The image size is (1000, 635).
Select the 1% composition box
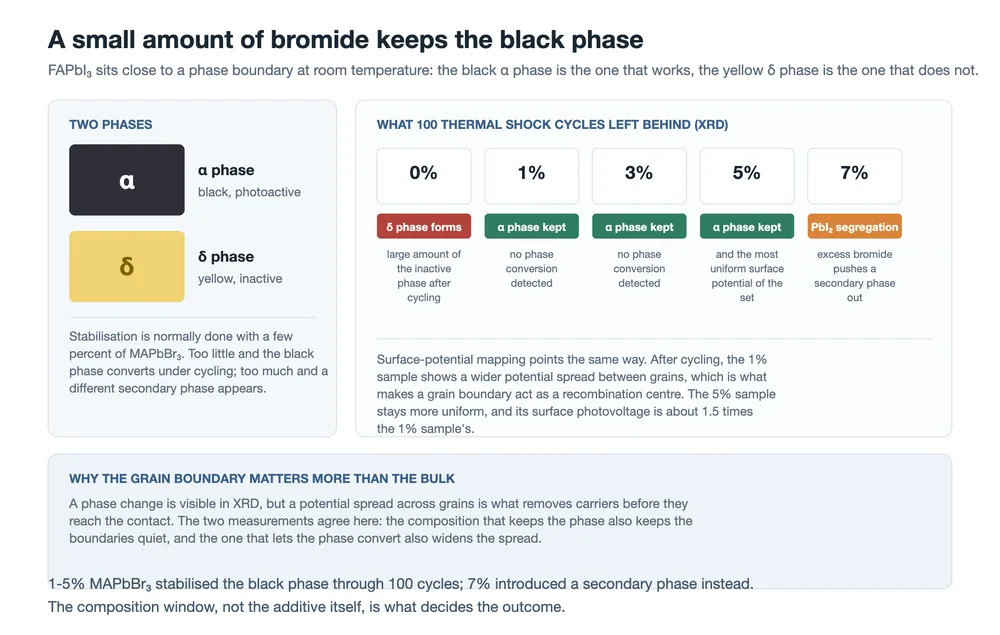pyautogui.click(x=532, y=176)
